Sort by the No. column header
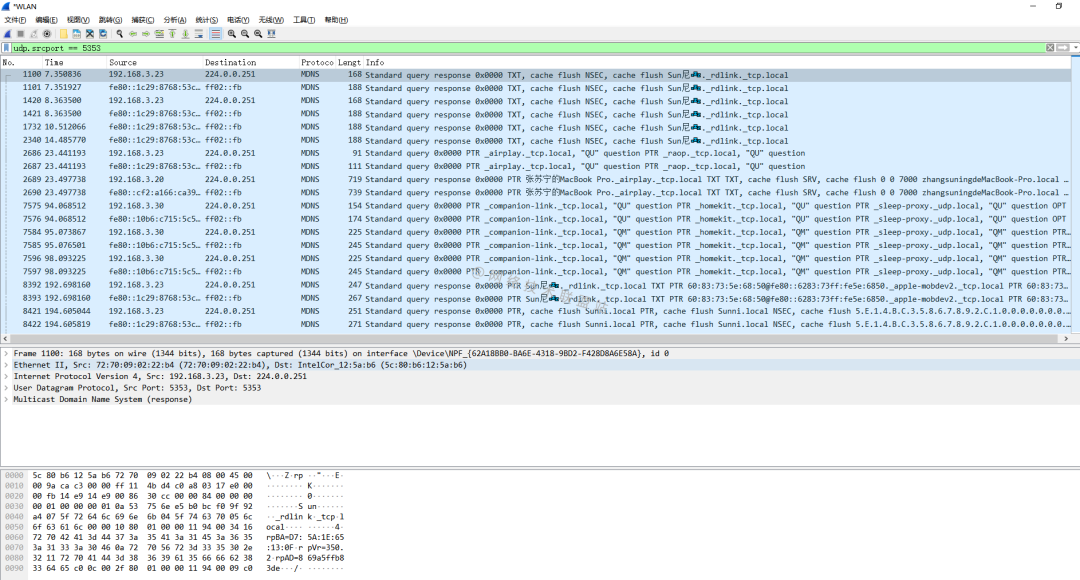The height and width of the screenshot is (580, 1080). (21, 62)
